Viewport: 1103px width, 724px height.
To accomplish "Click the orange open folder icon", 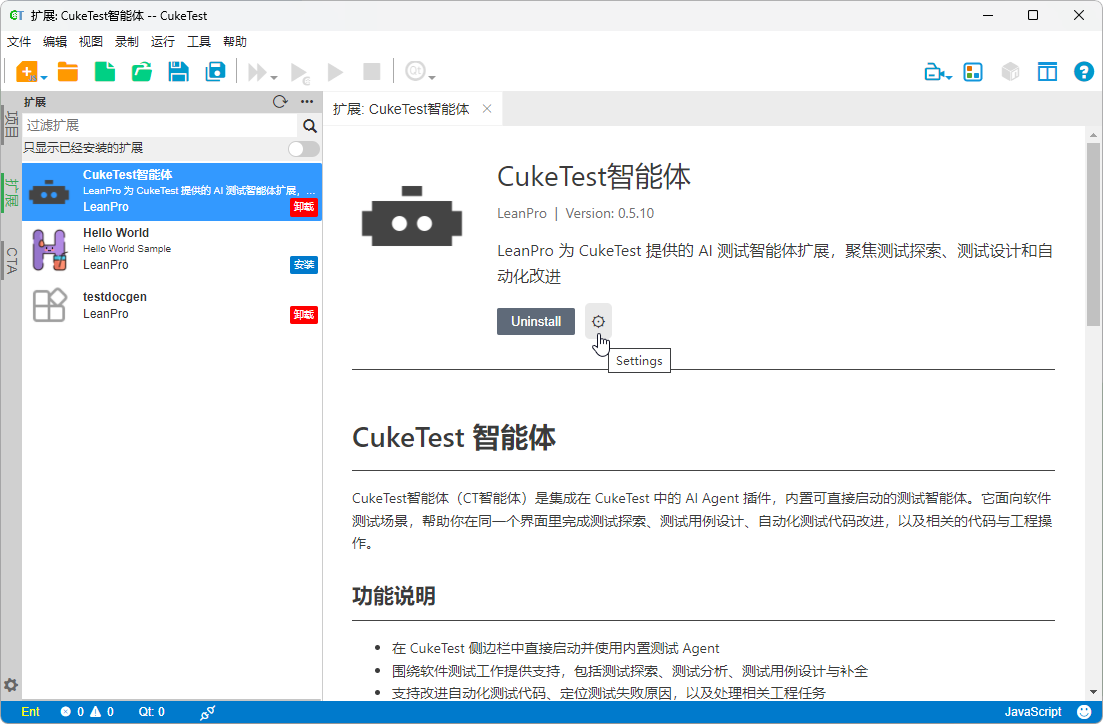I will (x=68, y=72).
